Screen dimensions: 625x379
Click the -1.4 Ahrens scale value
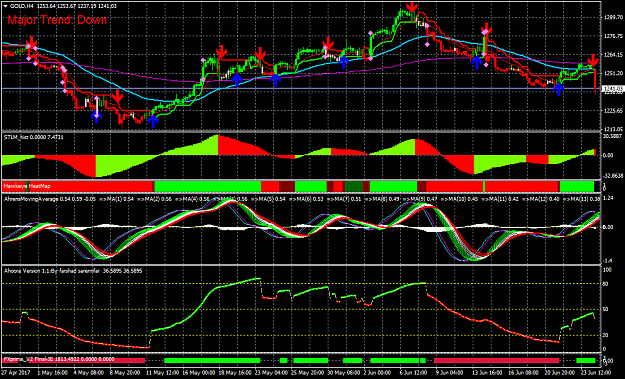pyautogui.click(x=608, y=261)
